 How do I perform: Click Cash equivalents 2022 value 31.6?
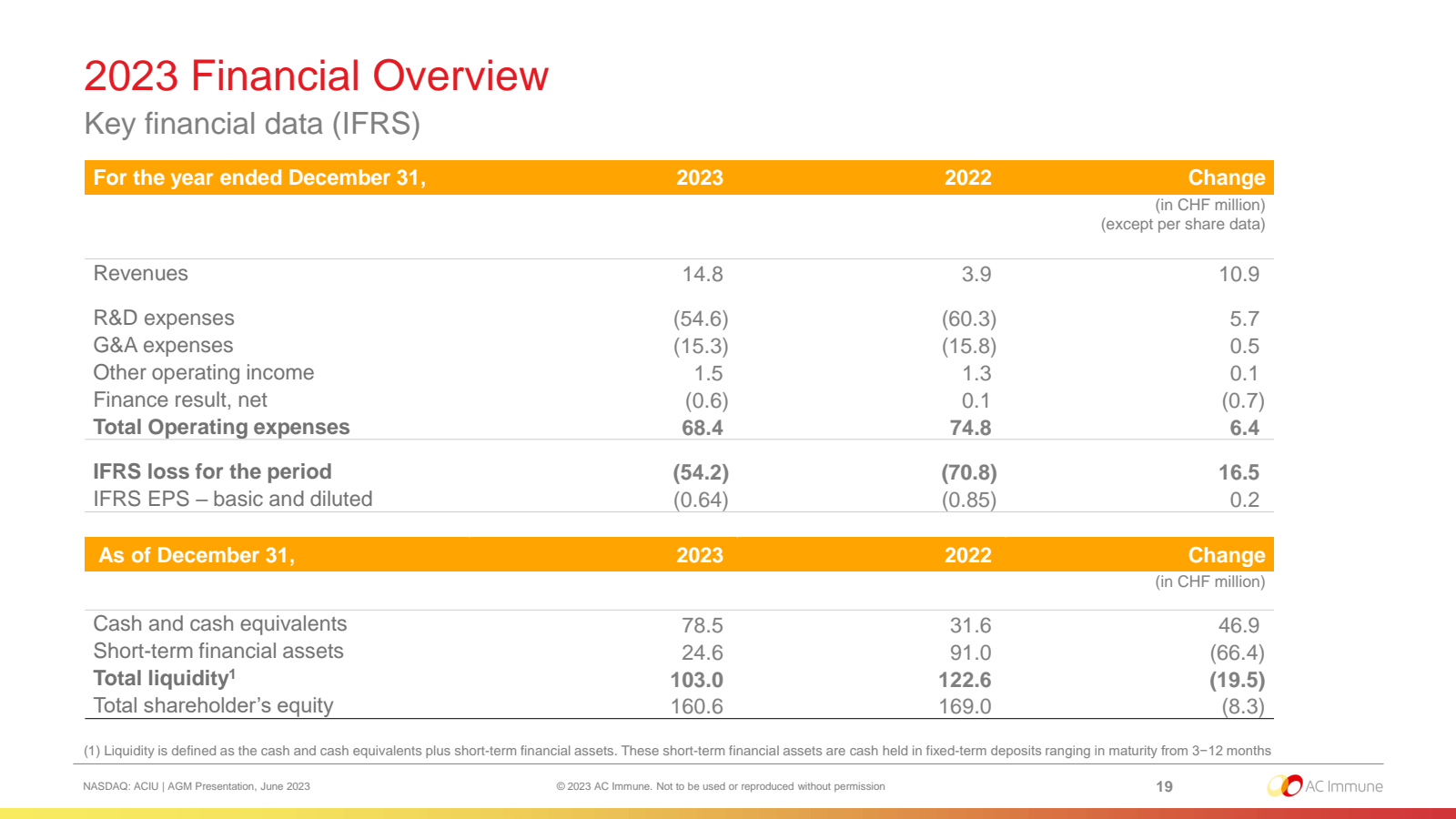(970, 626)
